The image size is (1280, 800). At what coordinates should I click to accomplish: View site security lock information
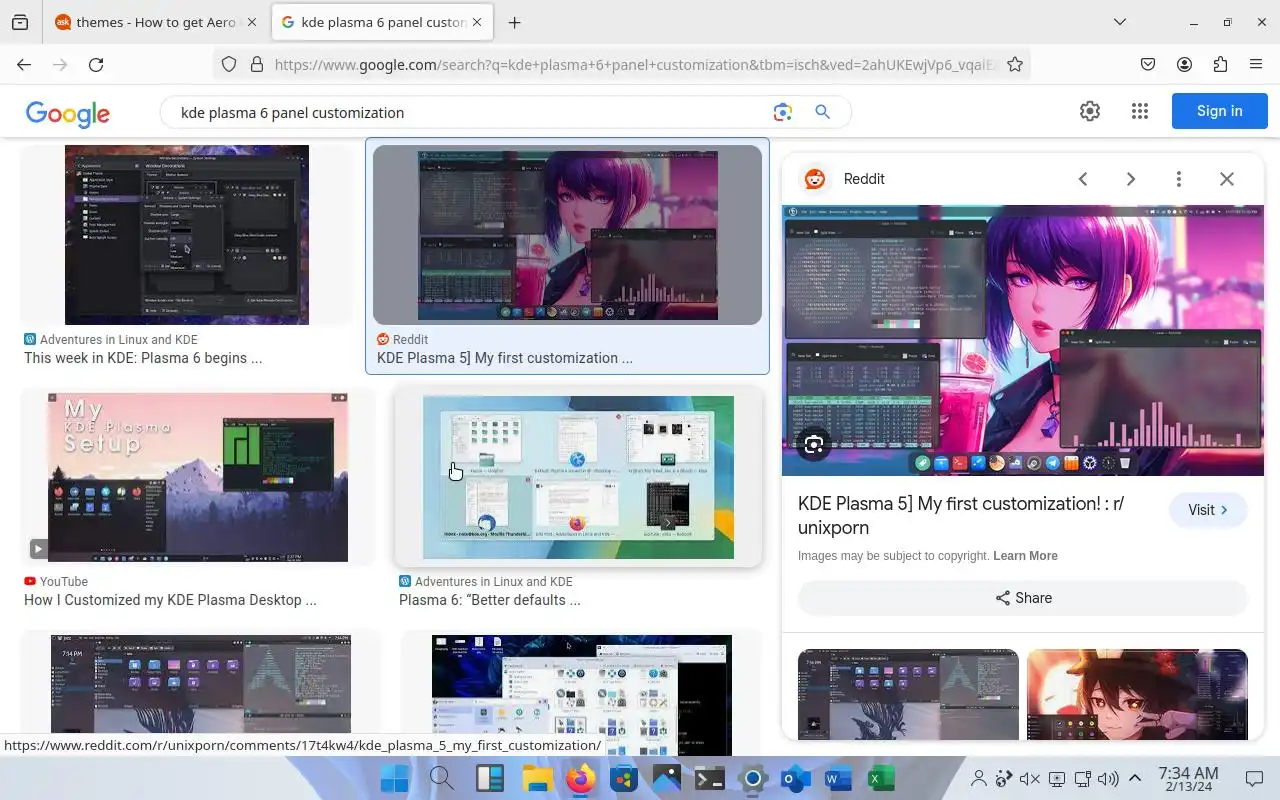point(256,65)
